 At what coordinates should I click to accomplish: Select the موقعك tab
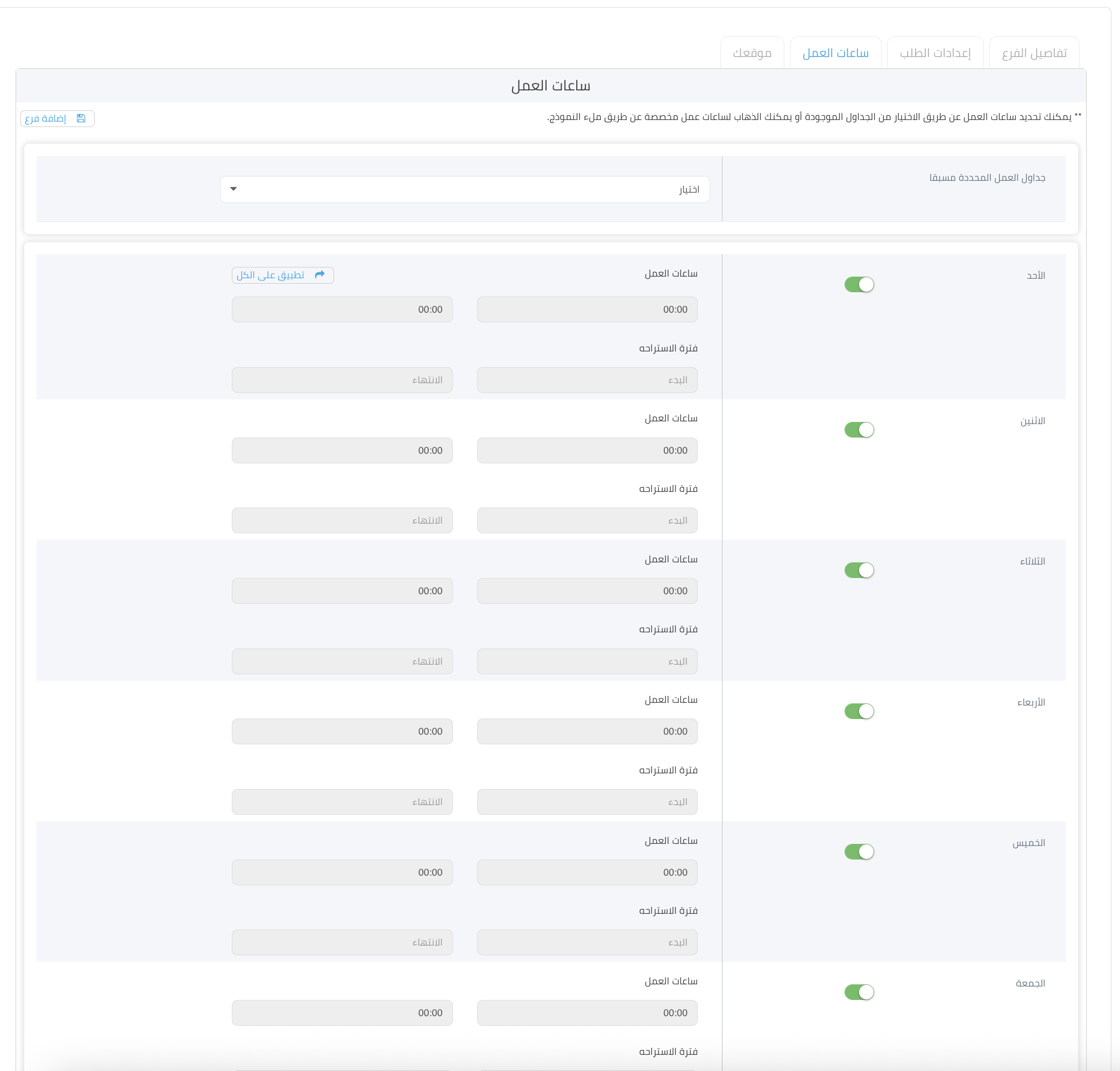tap(752, 53)
